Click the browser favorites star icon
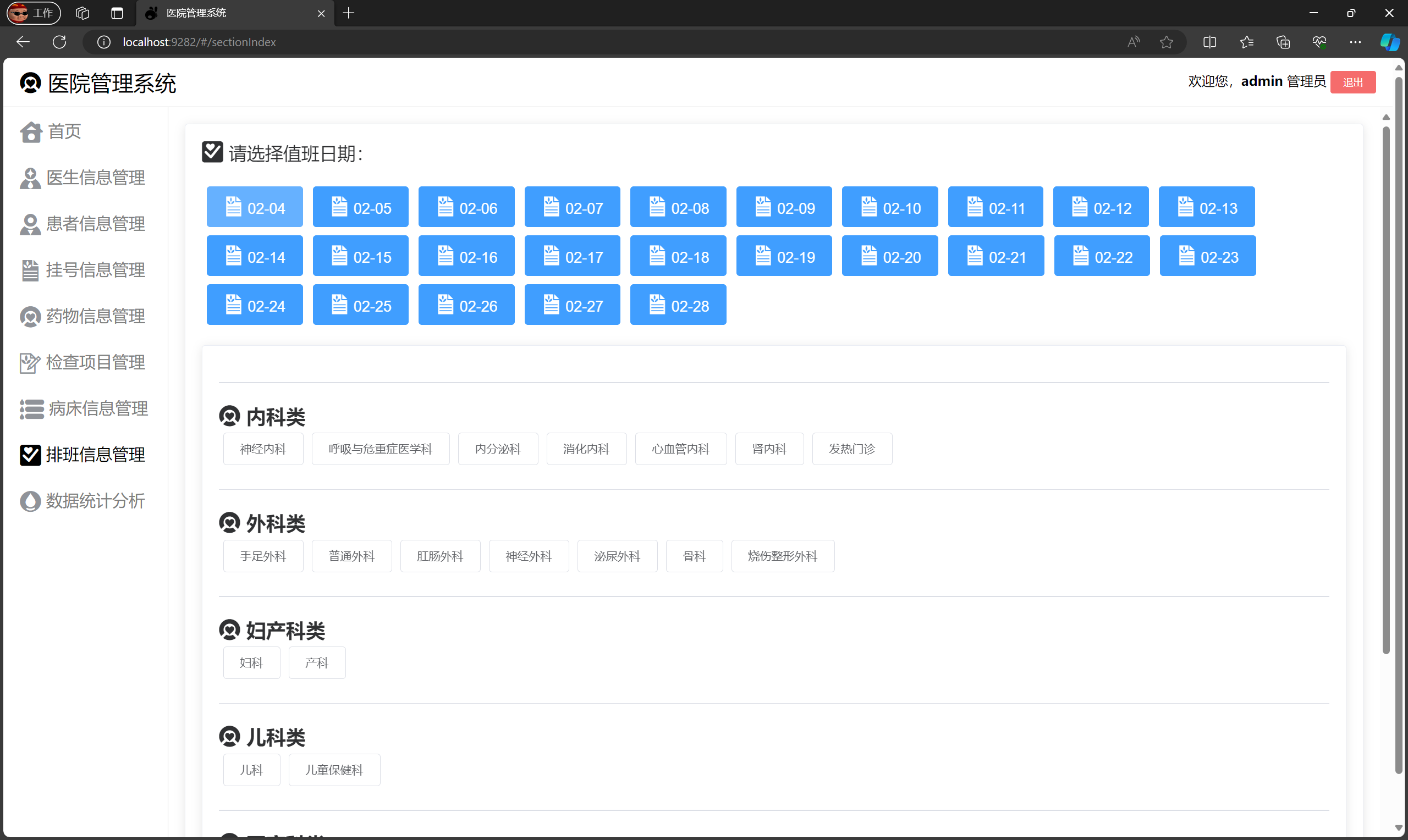 (1165, 42)
